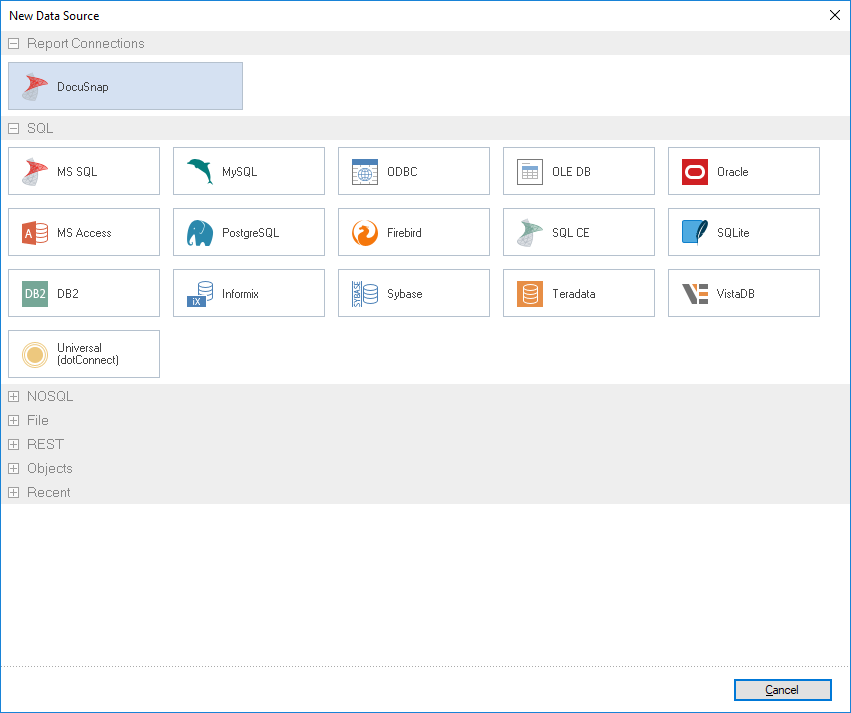Click the File header text

[x=38, y=421]
